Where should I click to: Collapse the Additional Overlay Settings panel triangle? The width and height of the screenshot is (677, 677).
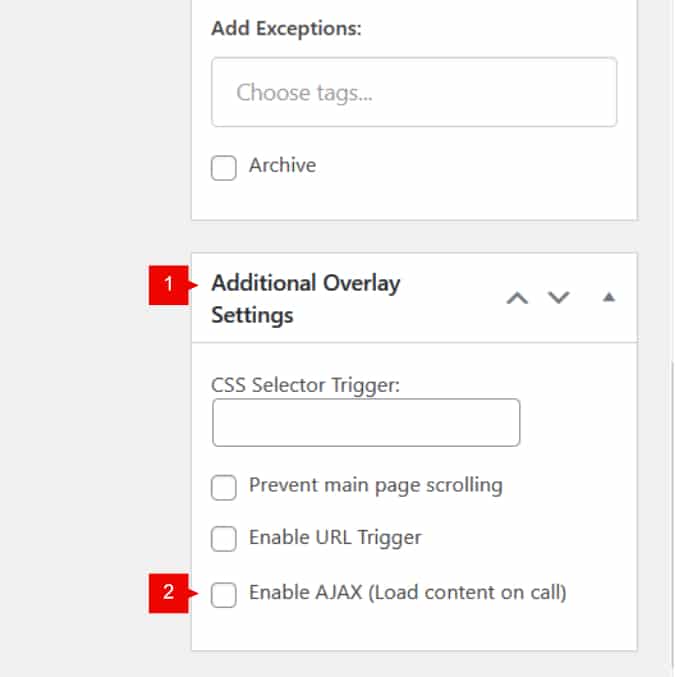(608, 298)
